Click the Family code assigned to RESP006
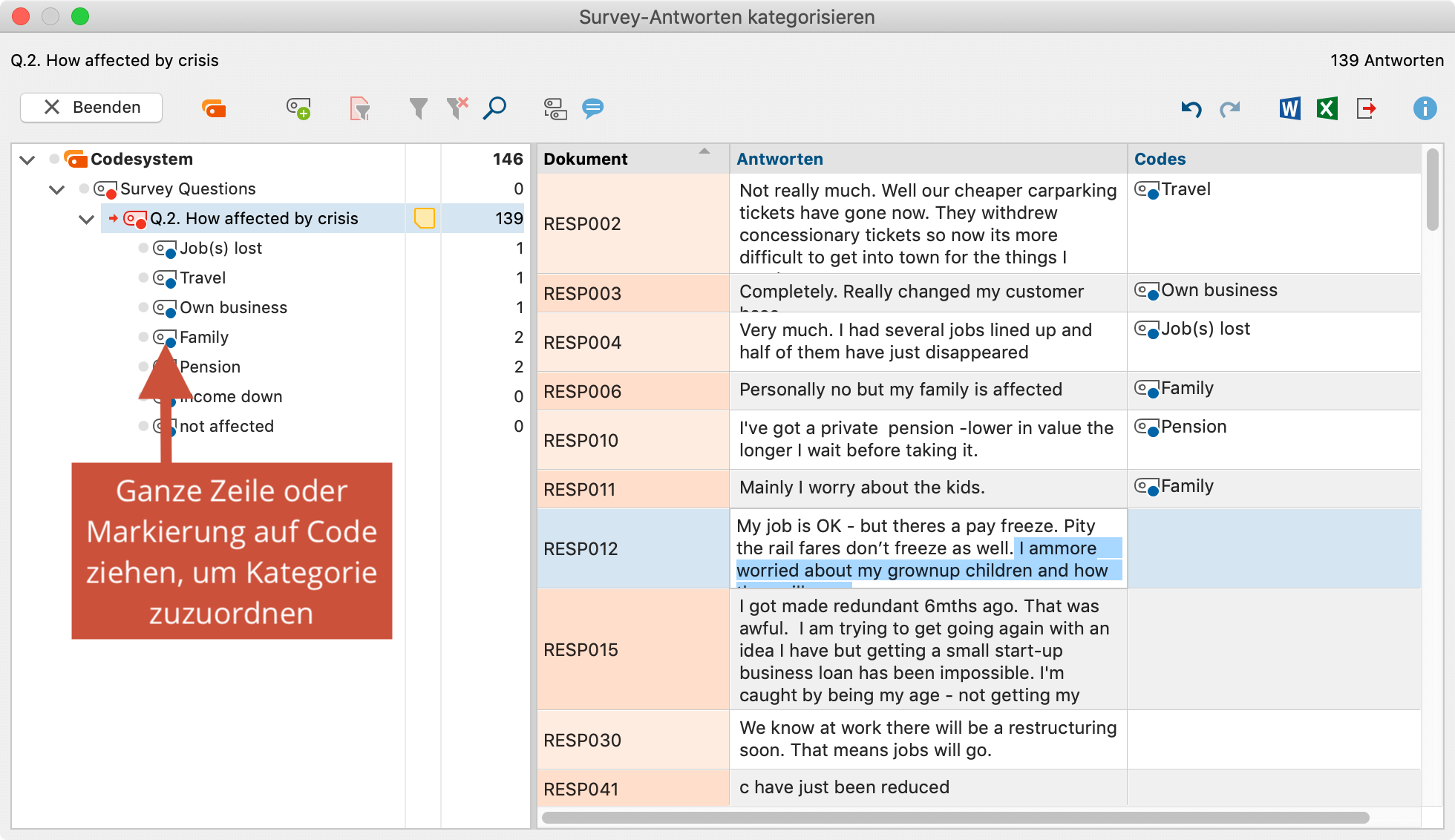 1174,388
